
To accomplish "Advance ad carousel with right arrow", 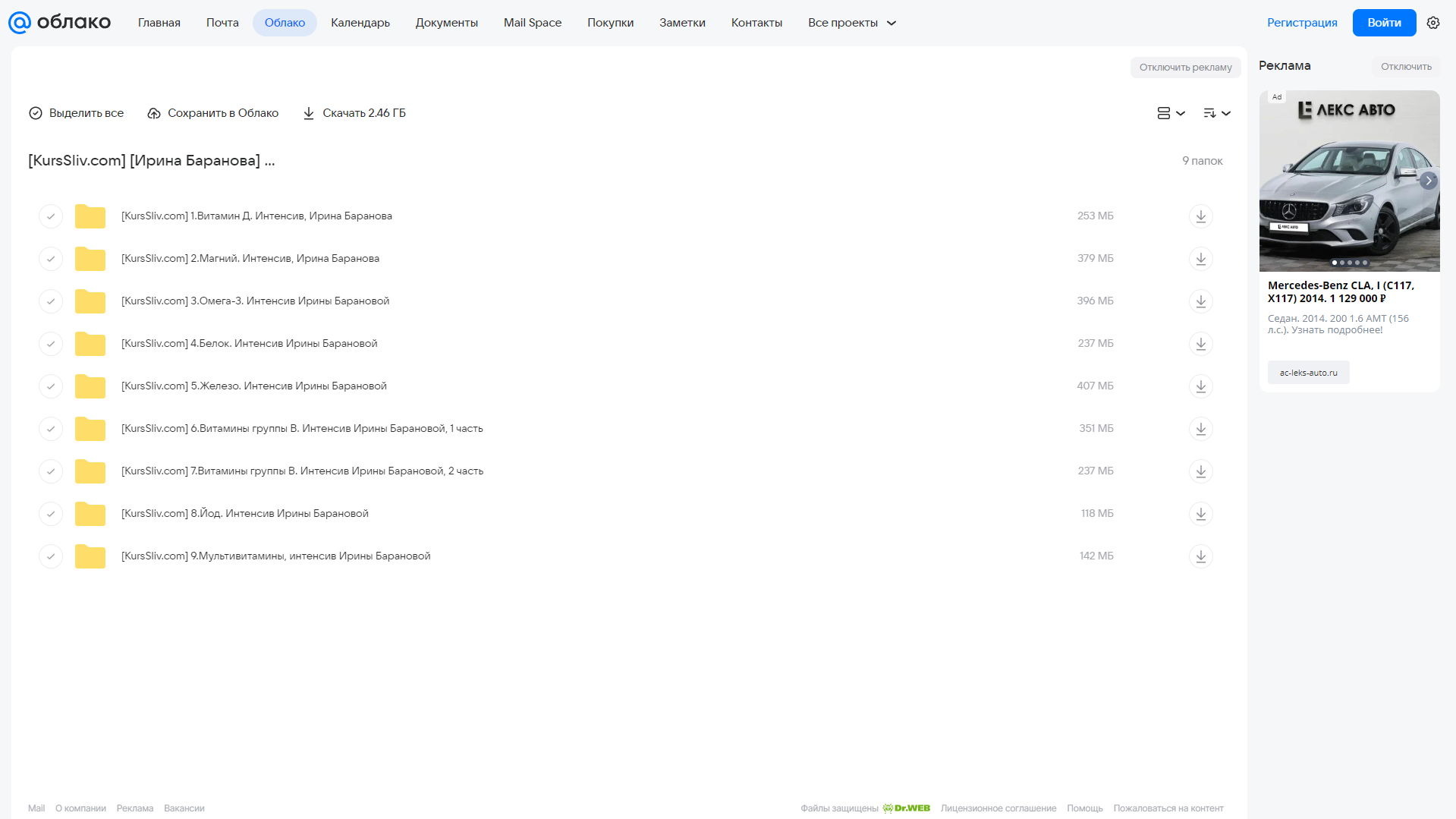I will pos(1429,181).
